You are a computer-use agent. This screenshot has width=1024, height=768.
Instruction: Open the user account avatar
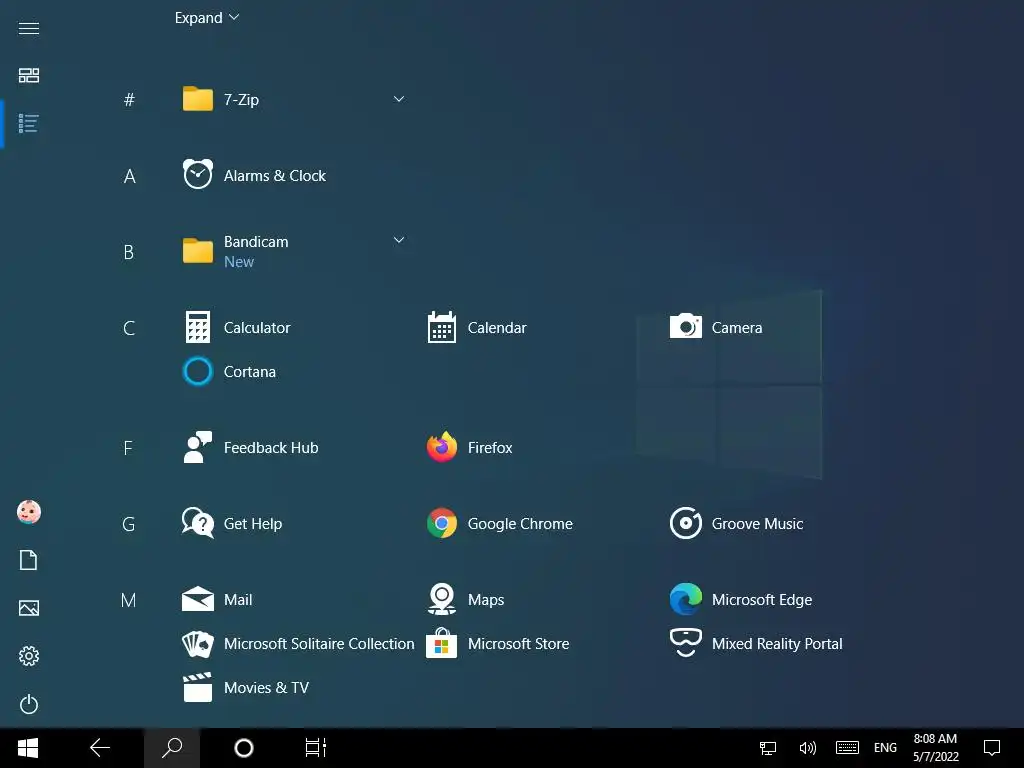(29, 512)
